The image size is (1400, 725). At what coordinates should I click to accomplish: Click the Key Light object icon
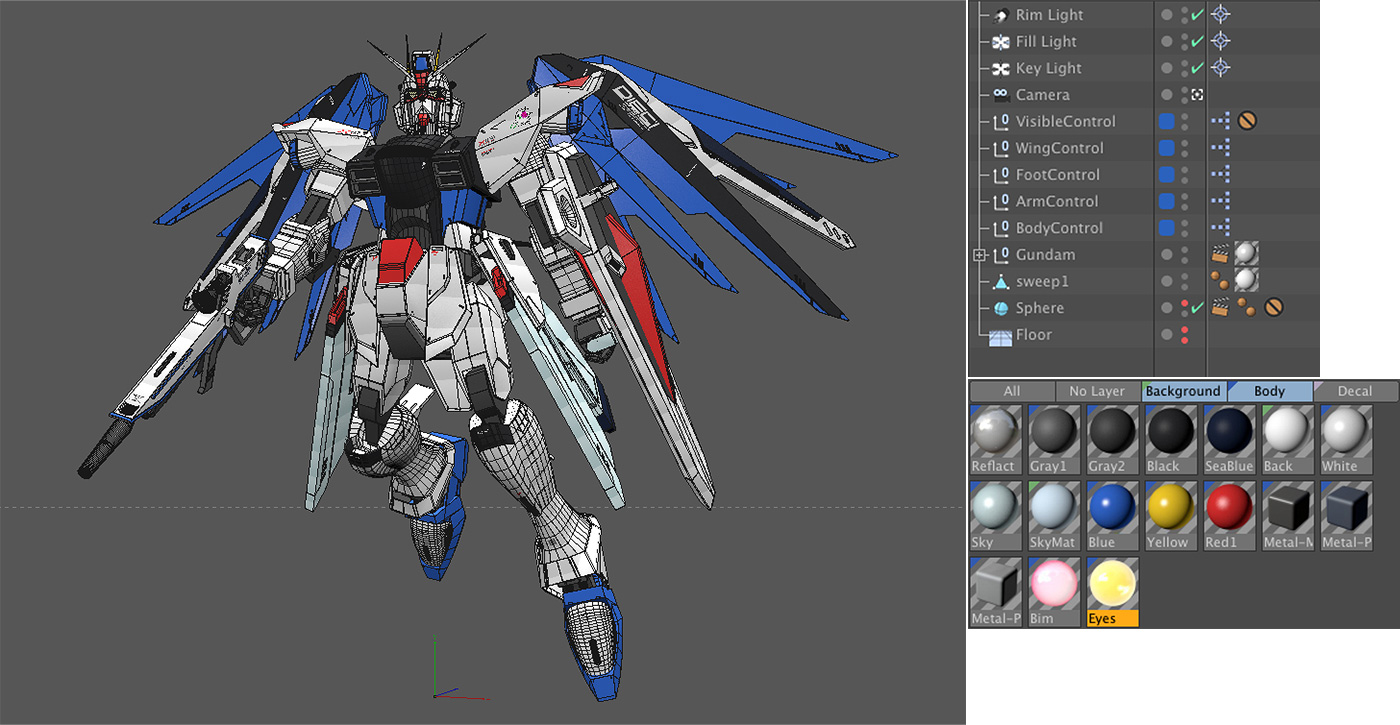coord(1000,68)
